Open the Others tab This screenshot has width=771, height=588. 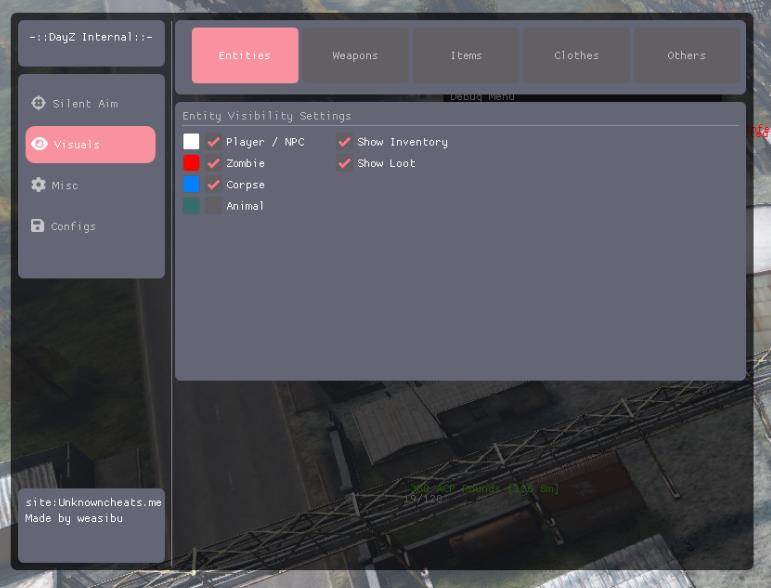(686, 55)
